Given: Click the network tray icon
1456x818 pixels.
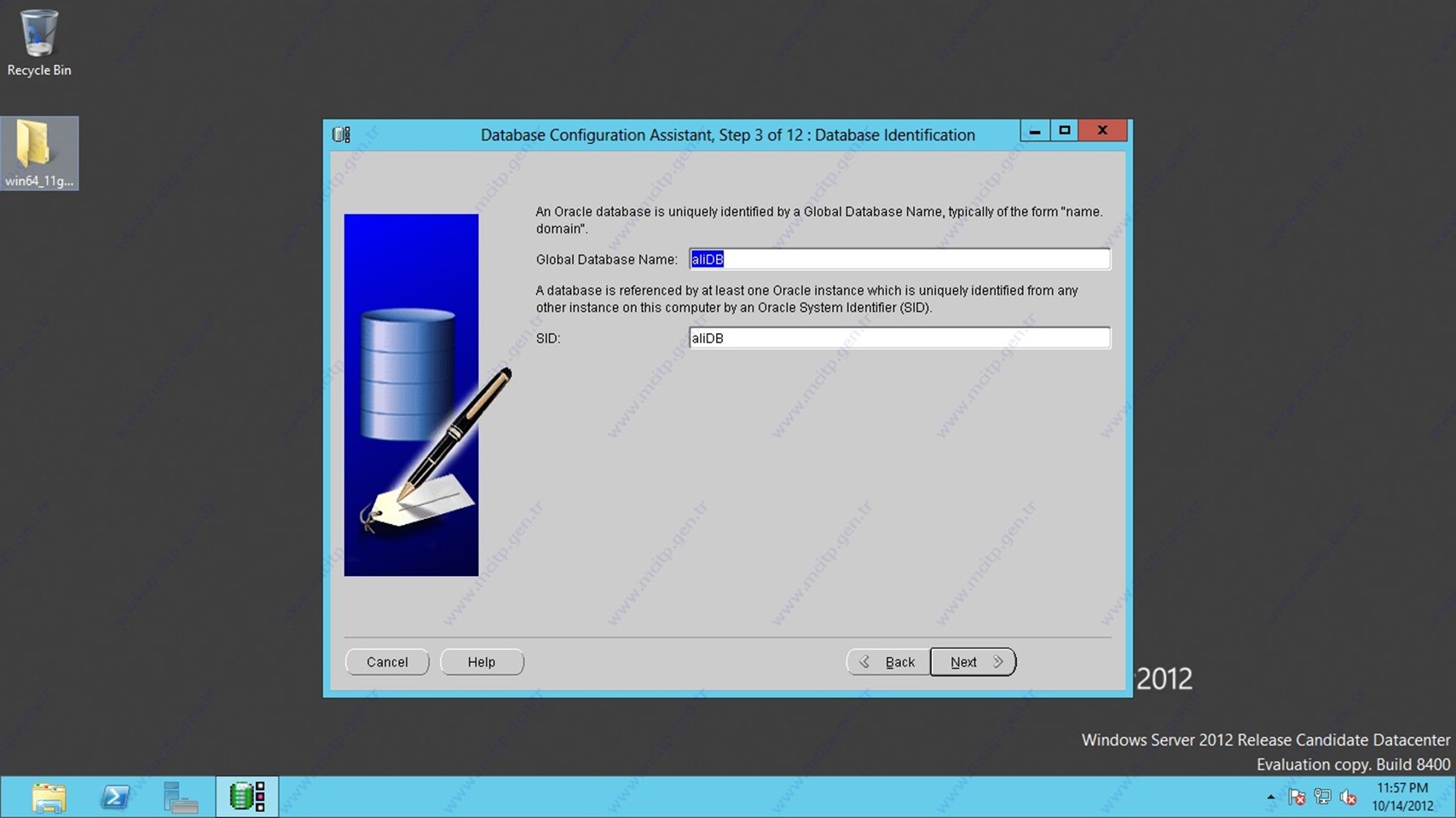Looking at the screenshot, I should click(1322, 798).
